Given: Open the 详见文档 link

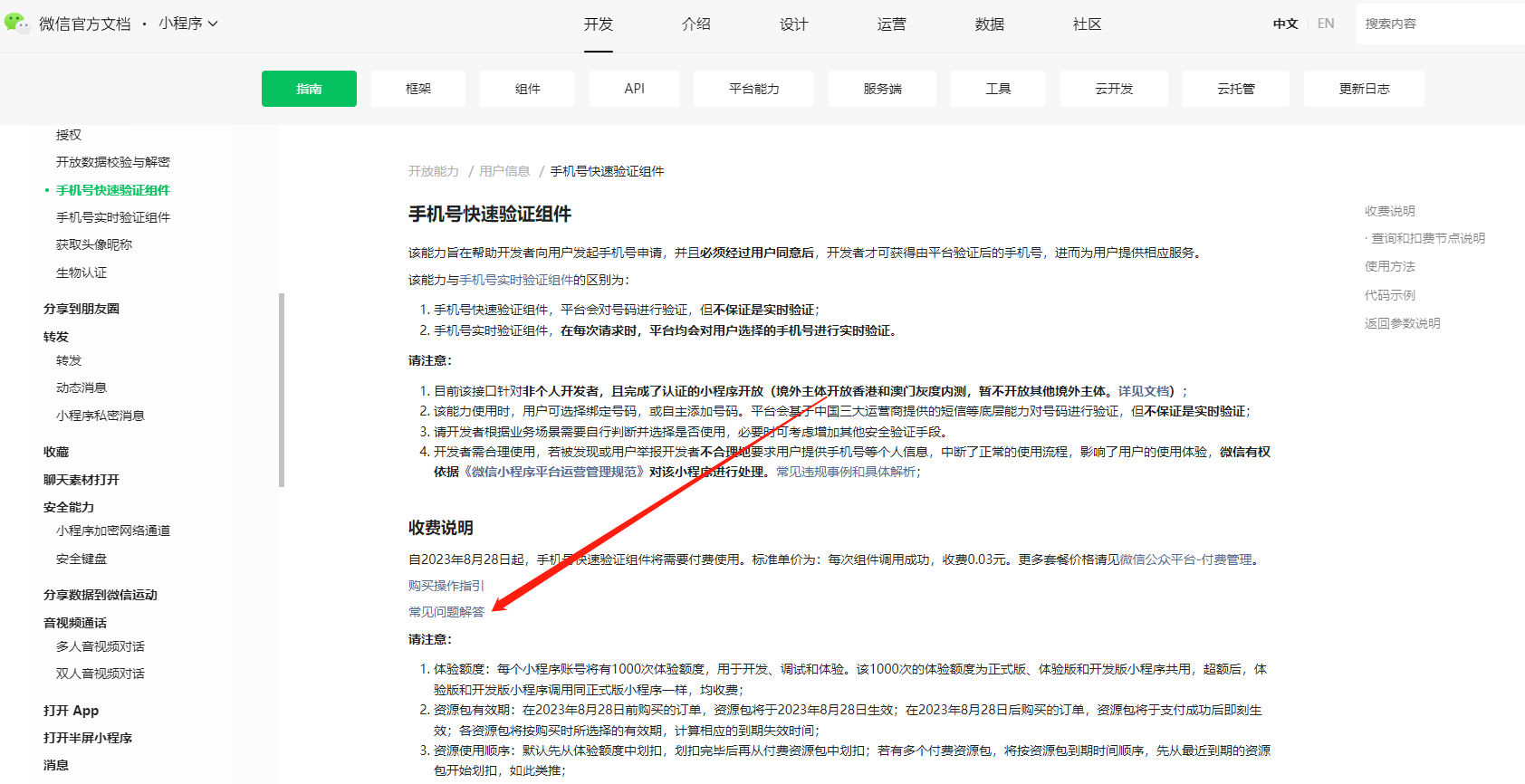Looking at the screenshot, I should pyautogui.click(x=1144, y=391).
